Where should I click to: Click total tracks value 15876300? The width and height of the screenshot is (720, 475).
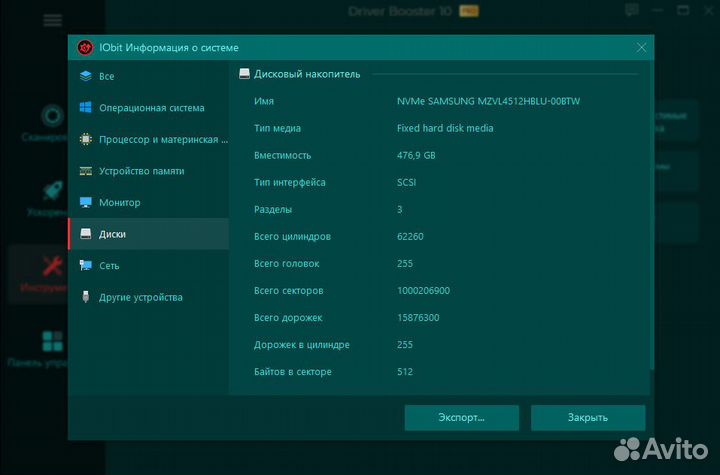pos(418,318)
